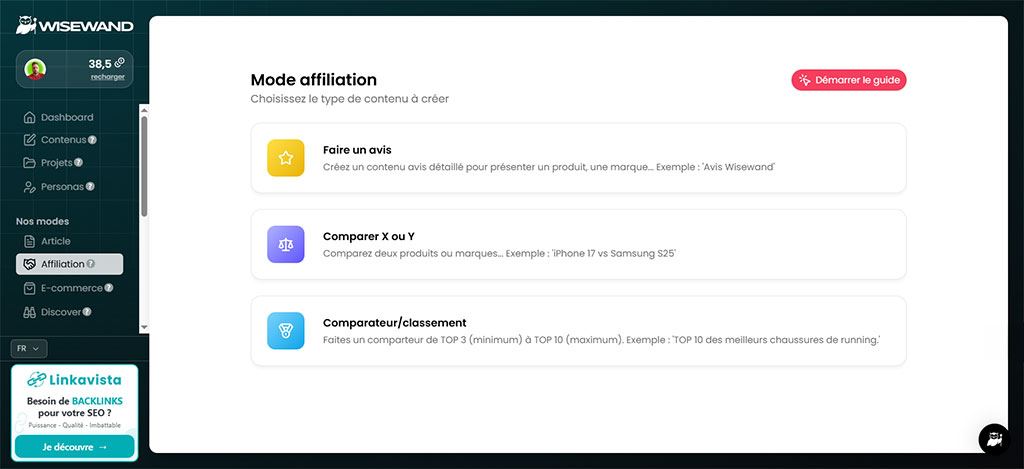The width and height of the screenshot is (1024, 469).
Task: Click the credits coin icon beside 38,5
Action: (120, 63)
